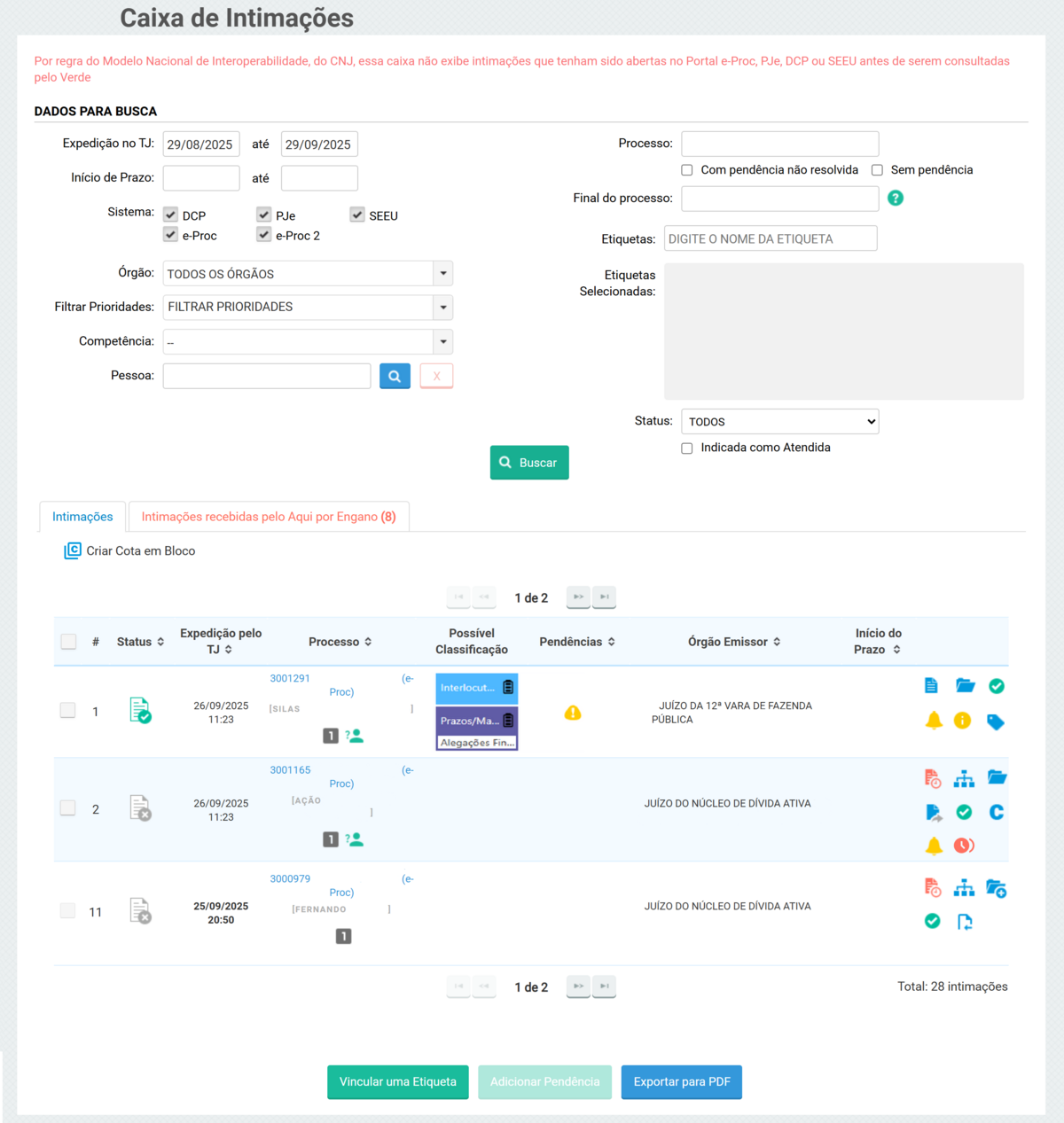The height and width of the screenshot is (1123, 1064).
Task: Open the Status select showing TODOS
Action: pos(779,422)
